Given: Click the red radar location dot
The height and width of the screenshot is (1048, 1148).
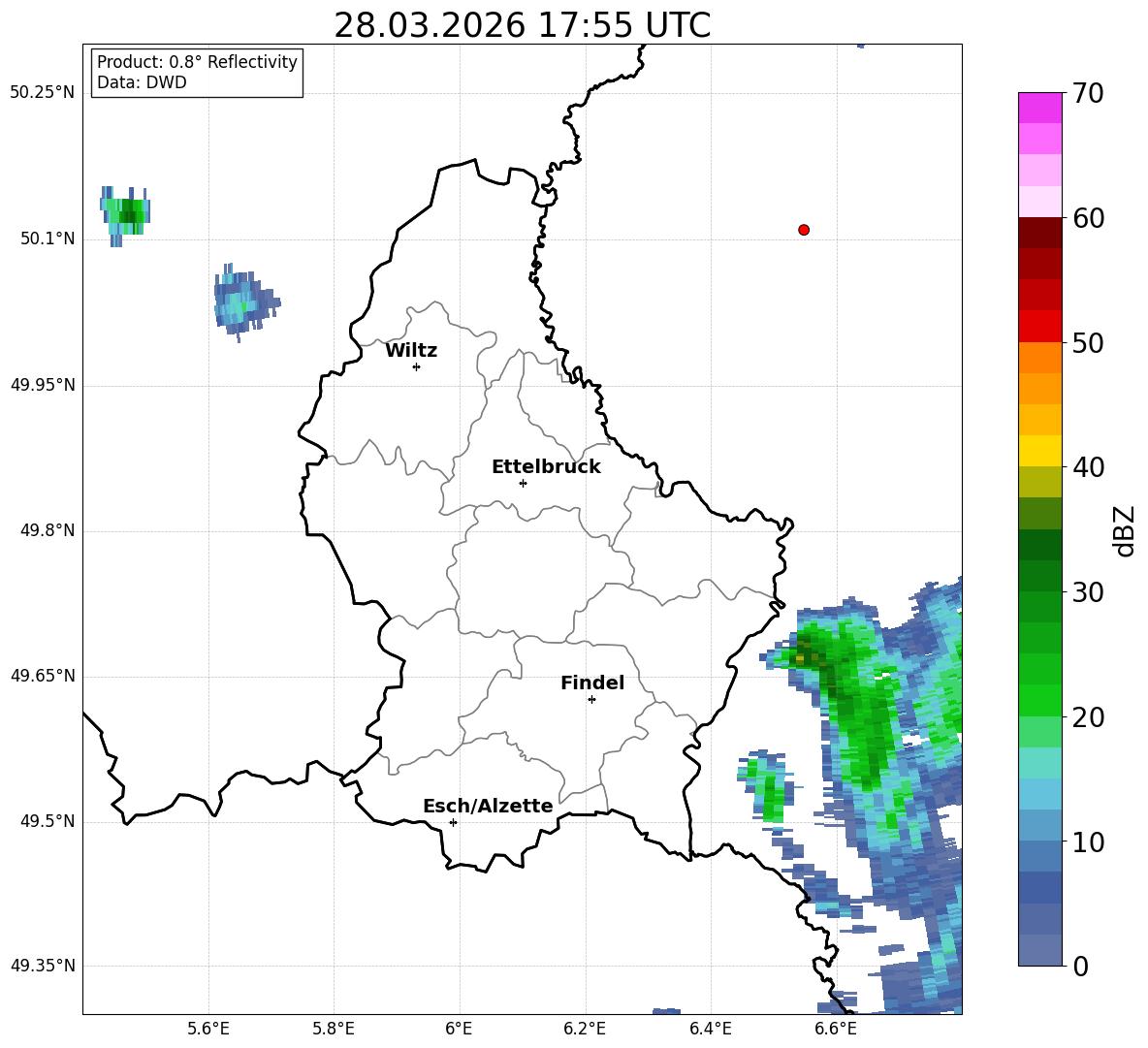Looking at the screenshot, I should click(804, 230).
